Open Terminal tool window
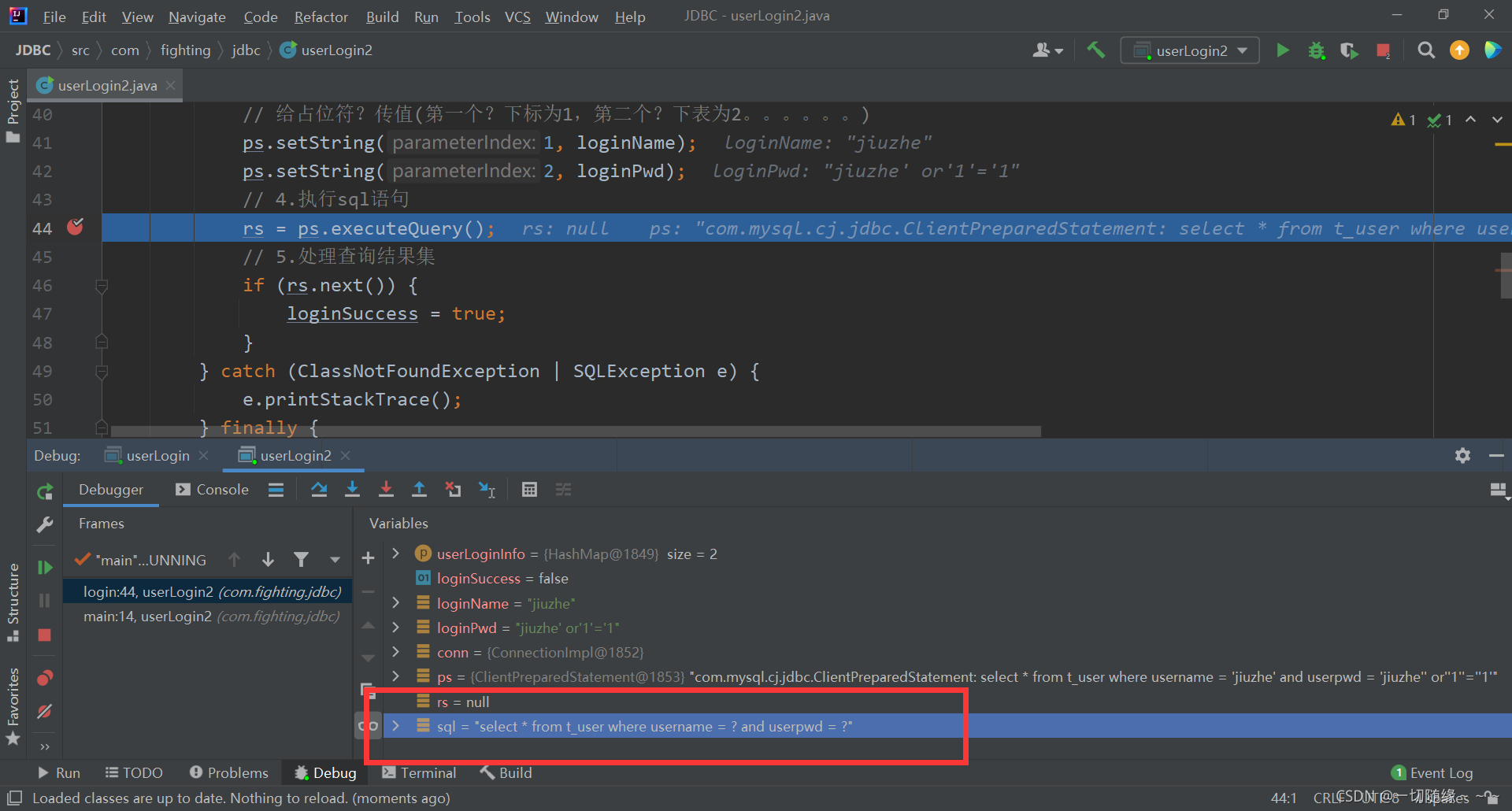This screenshot has height=811, width=1512. (420, 773)
